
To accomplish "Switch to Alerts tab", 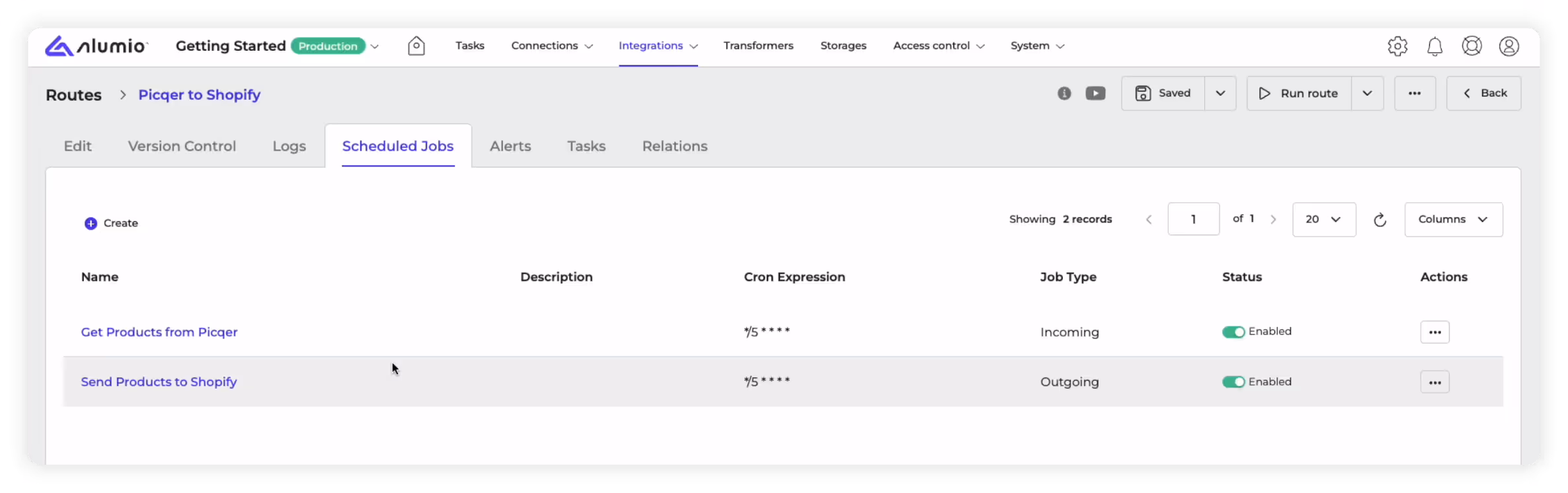I will (510, 146).
